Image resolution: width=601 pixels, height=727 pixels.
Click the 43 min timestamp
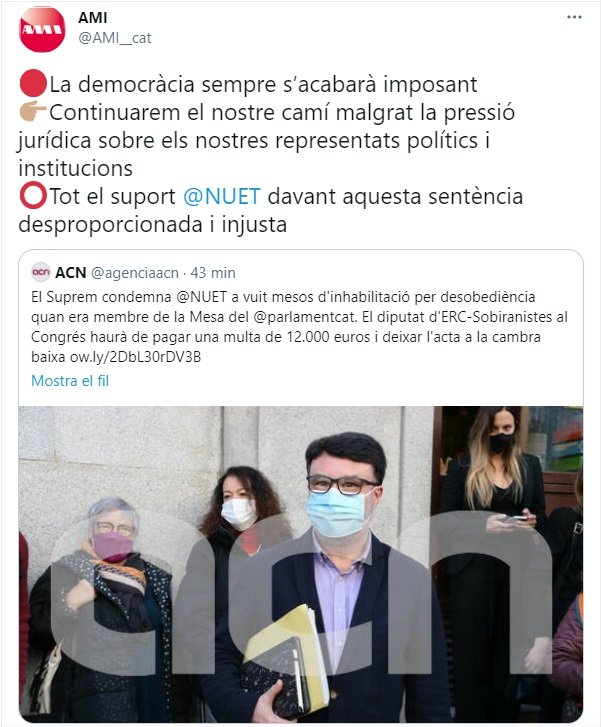[213, 273]
